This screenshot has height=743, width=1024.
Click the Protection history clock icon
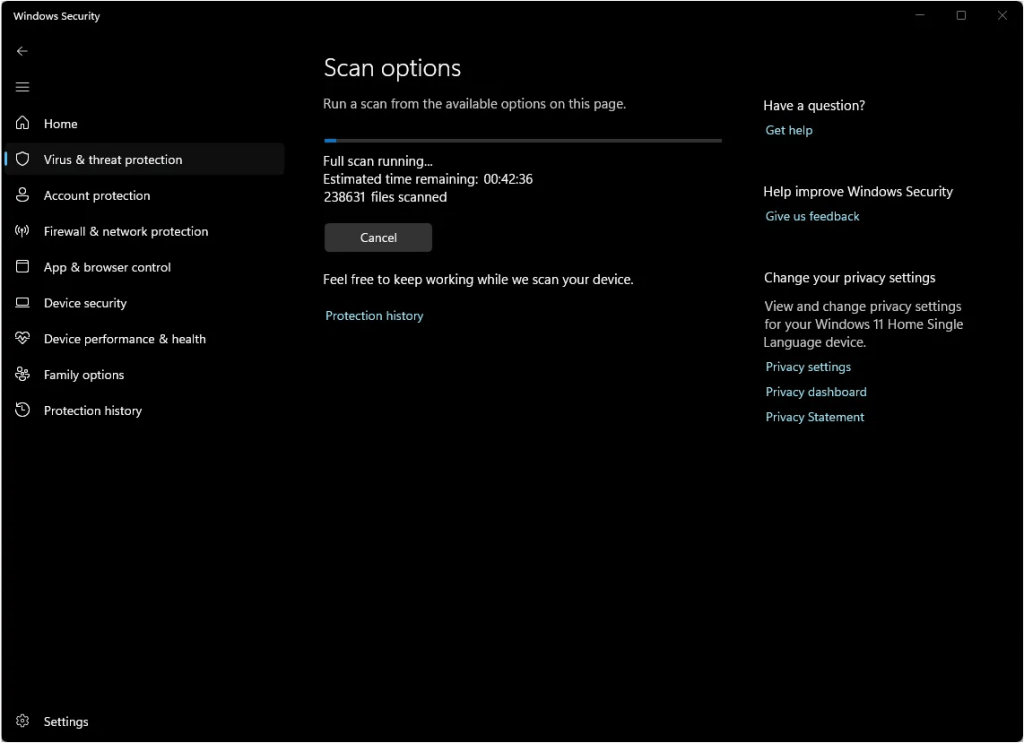[22, 411]
